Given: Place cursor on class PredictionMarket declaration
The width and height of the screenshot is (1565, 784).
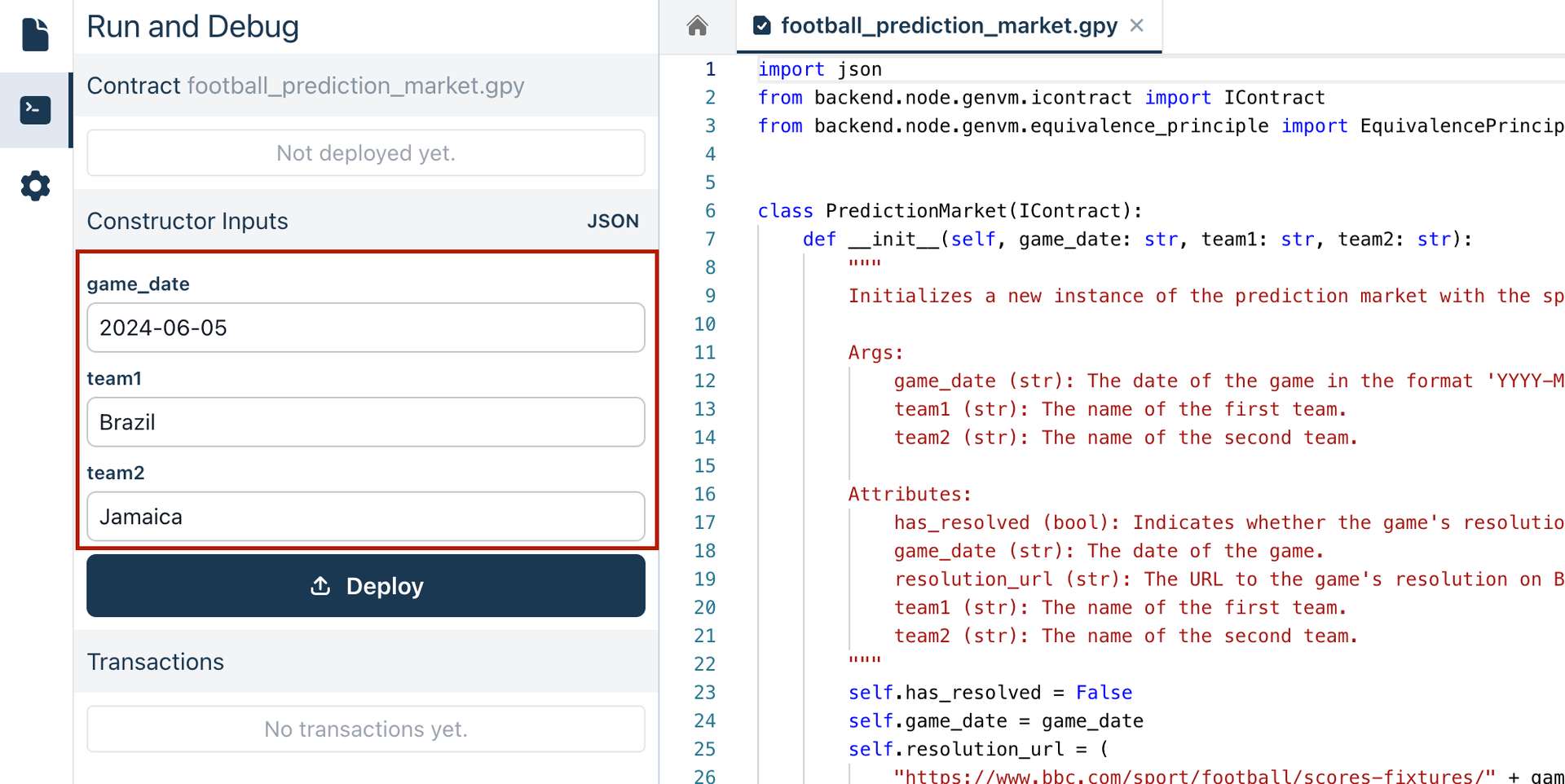Looking at the screenshot, I should pos(949,211).
